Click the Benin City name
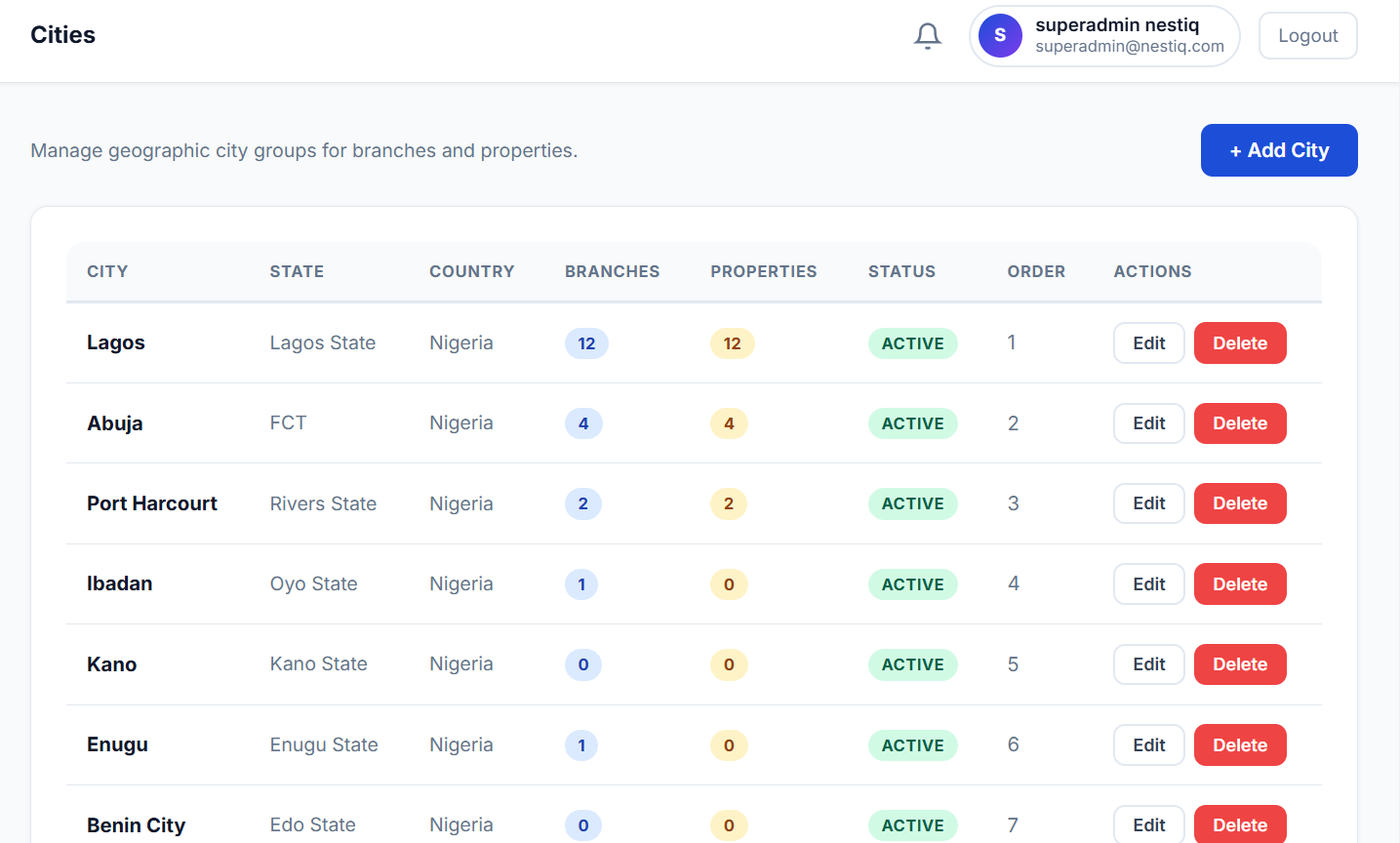This screenshot has height=843, width=1400. tap(137, 825)
